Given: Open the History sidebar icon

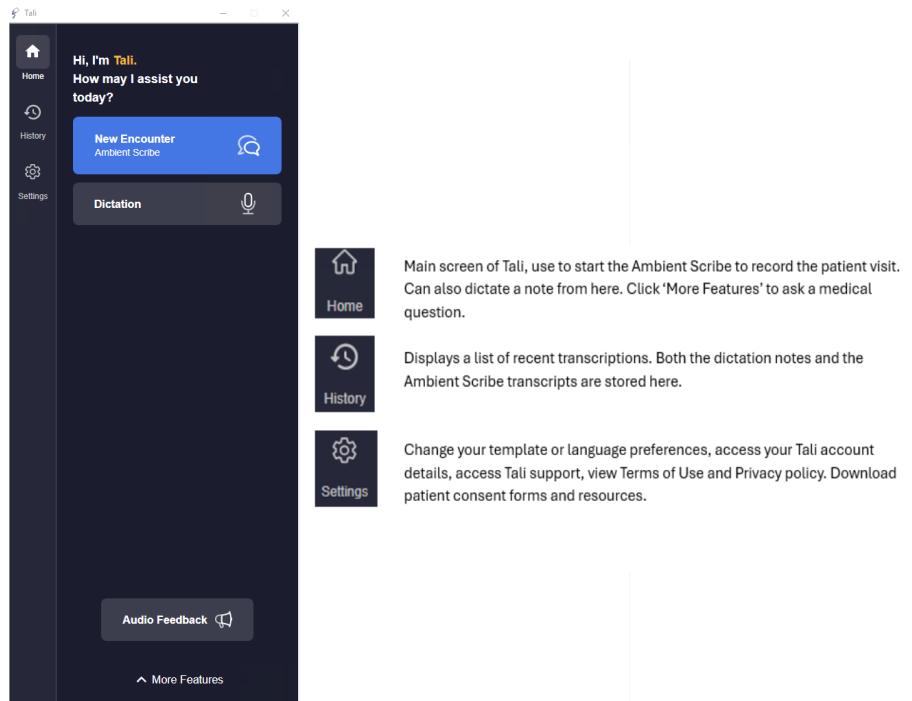Looking at the screenshot, I should tap(33, 122).
